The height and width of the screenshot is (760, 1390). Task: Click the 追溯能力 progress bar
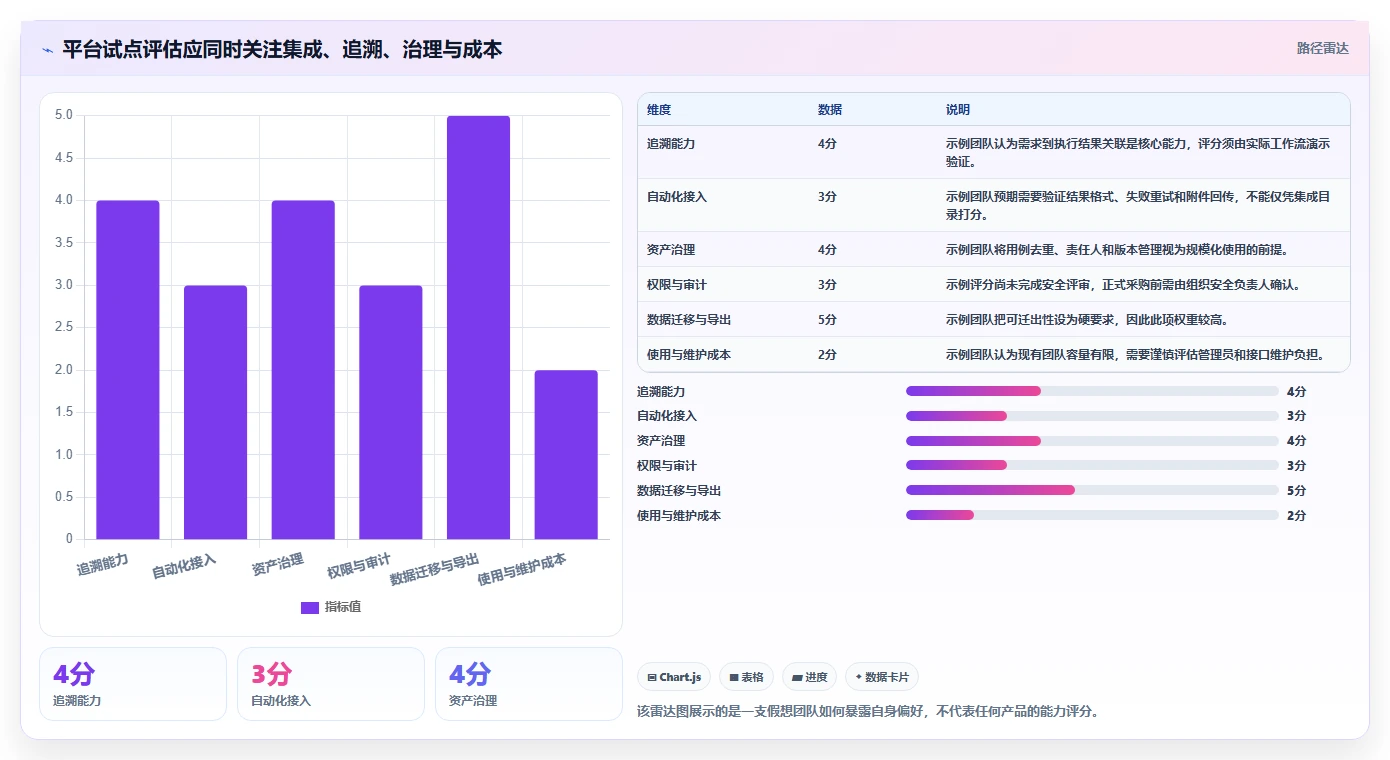click(1092, 391)
